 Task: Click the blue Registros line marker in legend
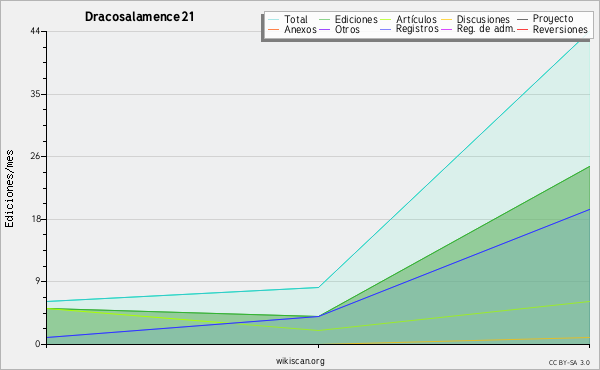tap(386, 29)
